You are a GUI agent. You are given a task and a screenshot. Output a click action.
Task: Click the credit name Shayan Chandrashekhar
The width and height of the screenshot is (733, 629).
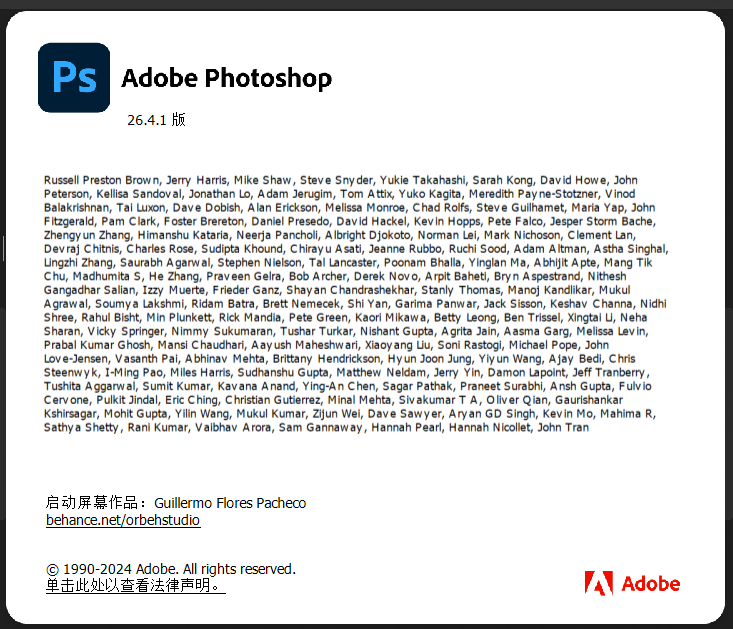tap(350, 290)
